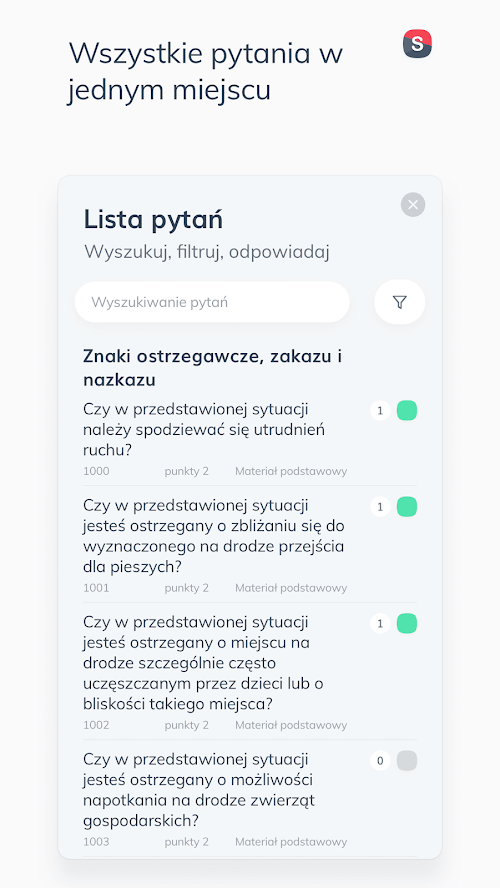Click count badge 1 on question 1000

[380, 411]
